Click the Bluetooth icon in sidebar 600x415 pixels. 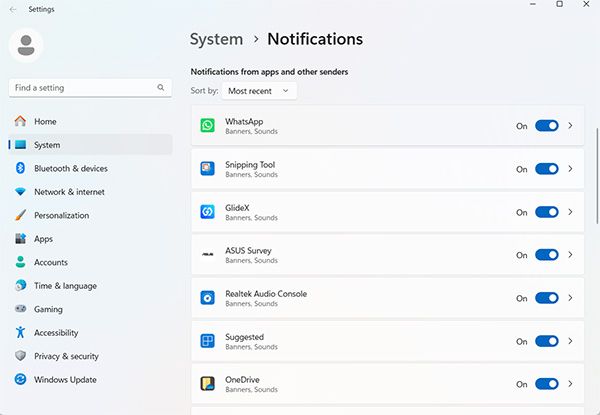pos(20,168)
